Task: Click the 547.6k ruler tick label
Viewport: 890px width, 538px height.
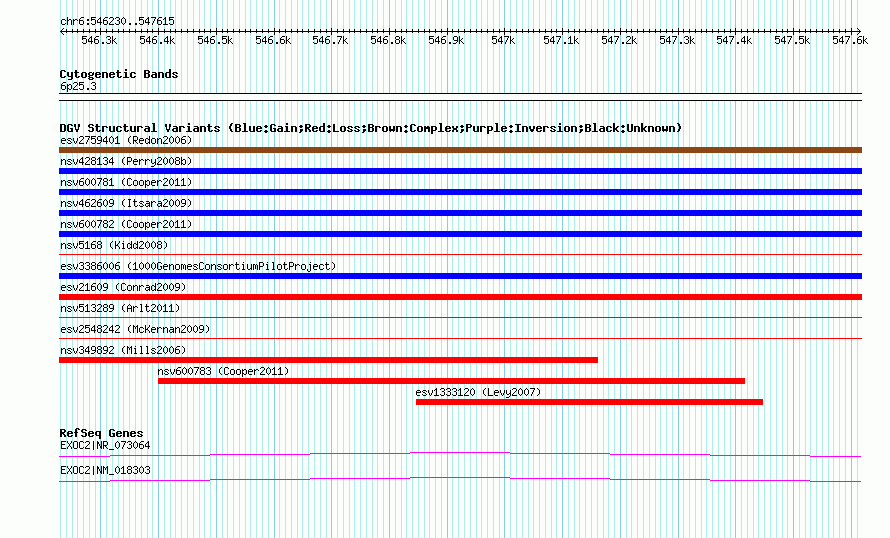Action: 850,40
